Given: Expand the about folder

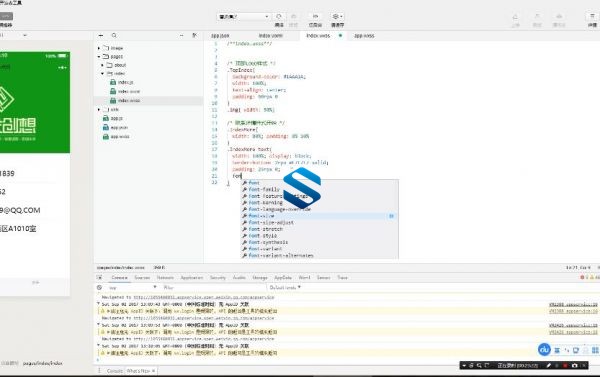Looking at the screenshot, I should (x=103, y=65).
